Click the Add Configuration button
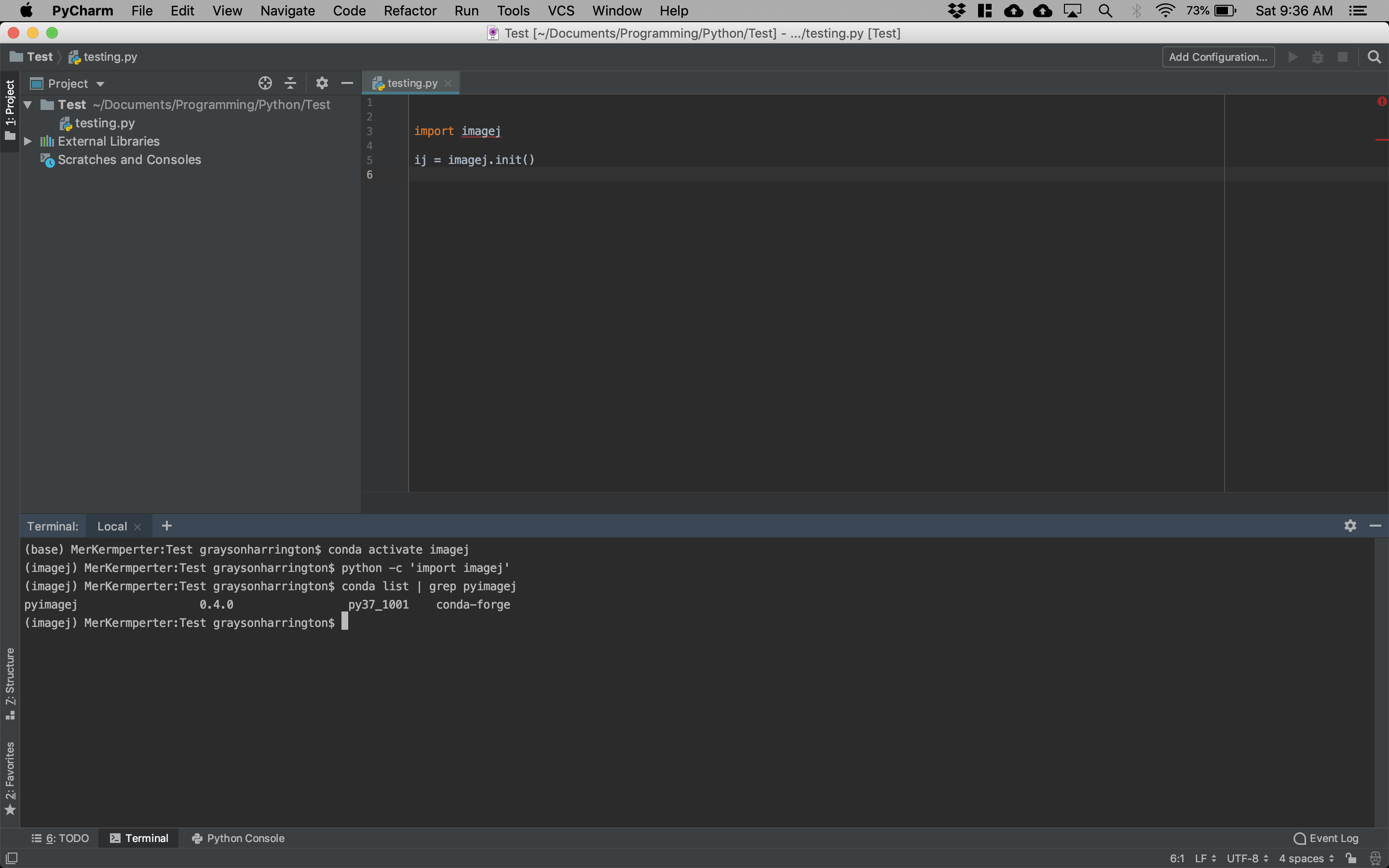This screenshot has width=1389, height=868. (1218, 56)
